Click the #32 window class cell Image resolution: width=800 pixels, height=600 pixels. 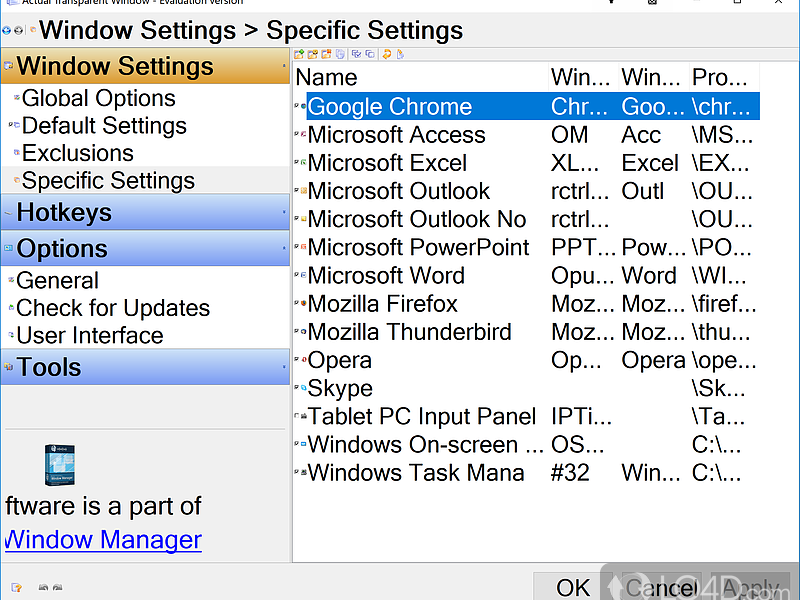(x=570, y=472)
